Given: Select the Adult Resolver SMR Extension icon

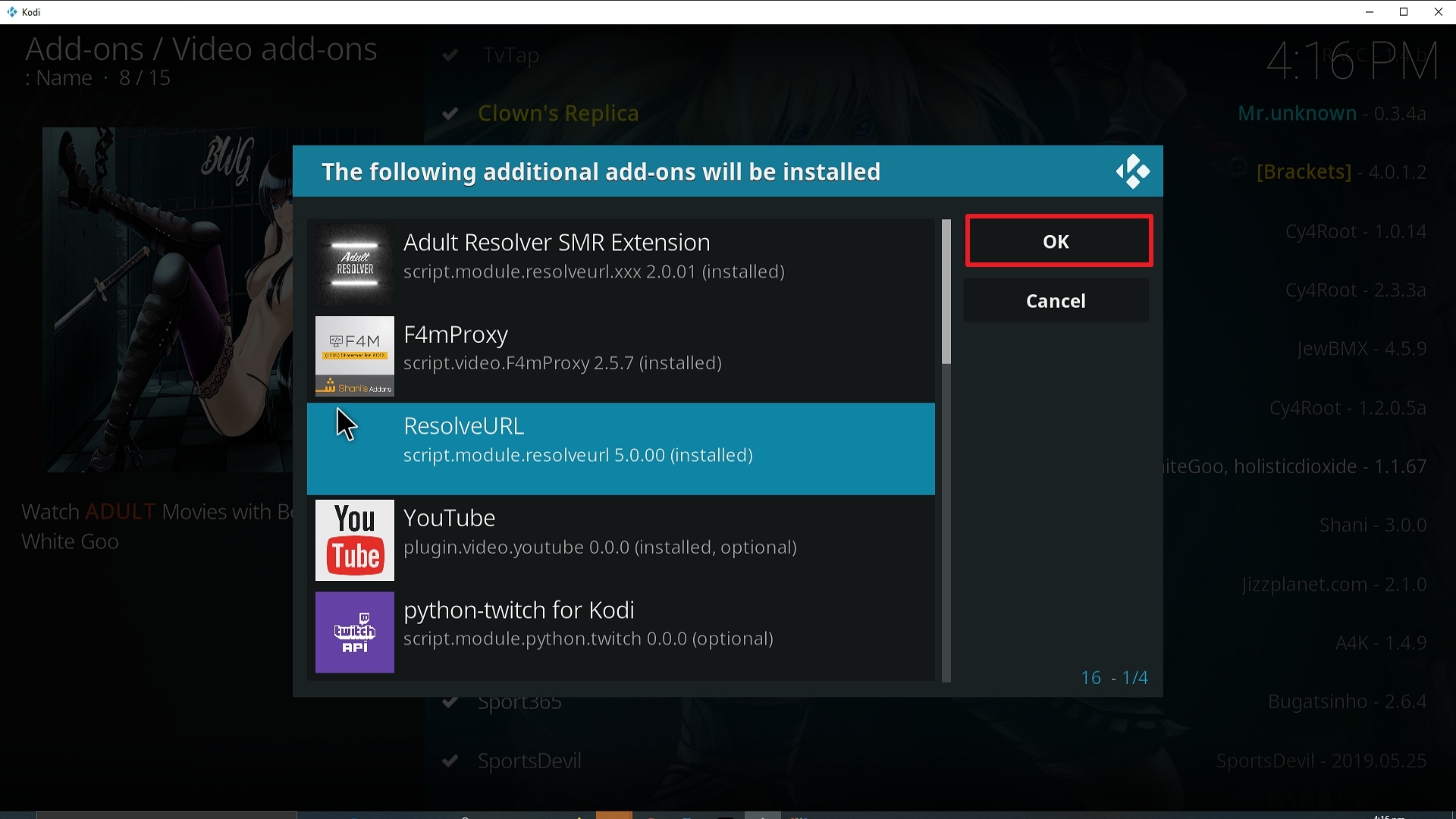Looking at the screenshot, I should coord(355,264).
